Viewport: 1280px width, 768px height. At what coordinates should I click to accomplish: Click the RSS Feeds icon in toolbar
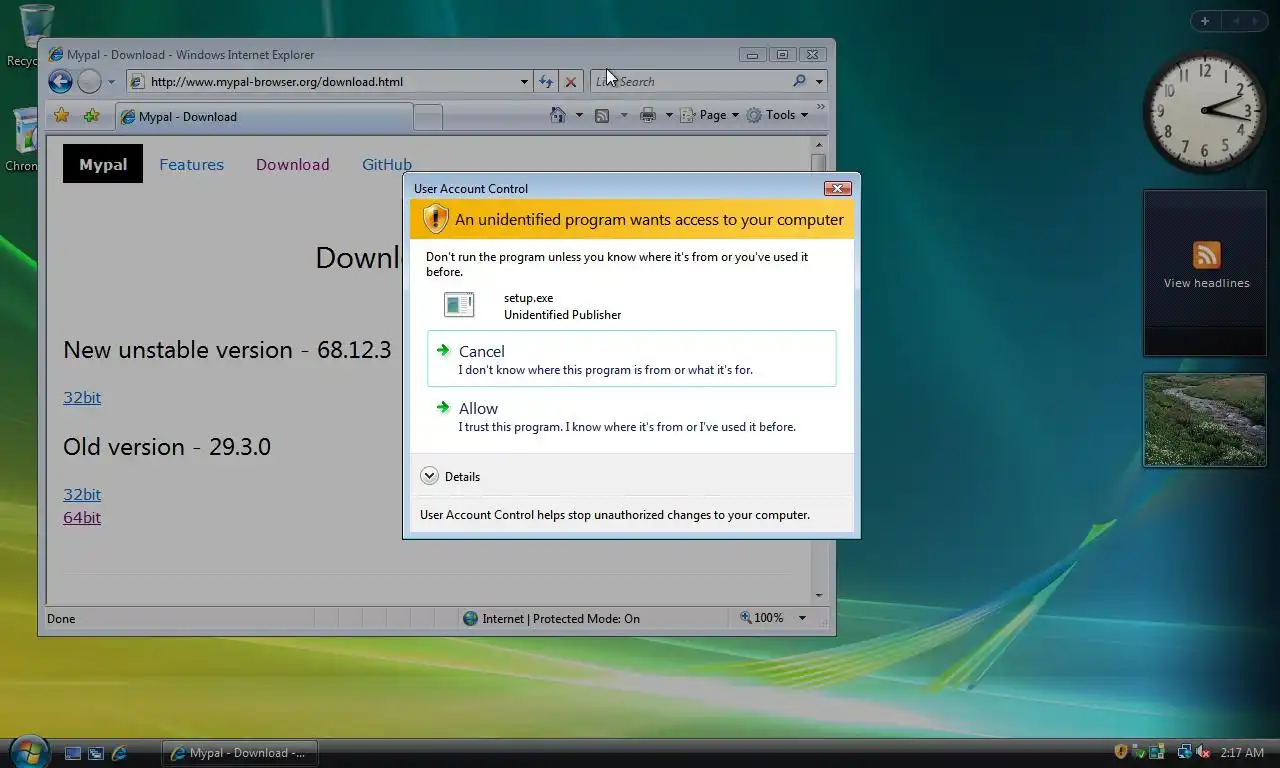[x=602, y=115]
